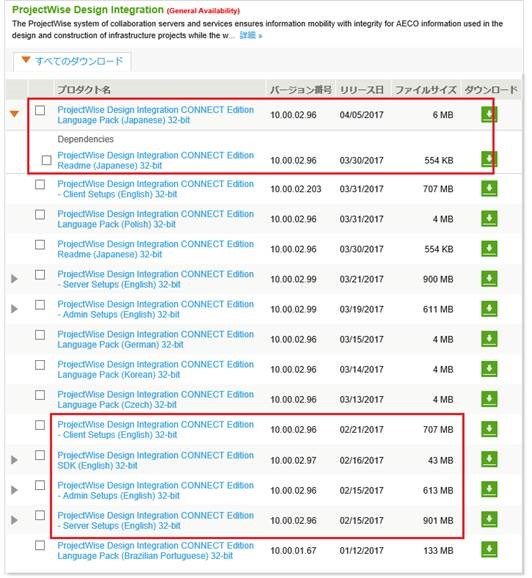Screen dimensions: 532x578
Task: Open SDK (English) 32-bit product link
Action: 156,460
